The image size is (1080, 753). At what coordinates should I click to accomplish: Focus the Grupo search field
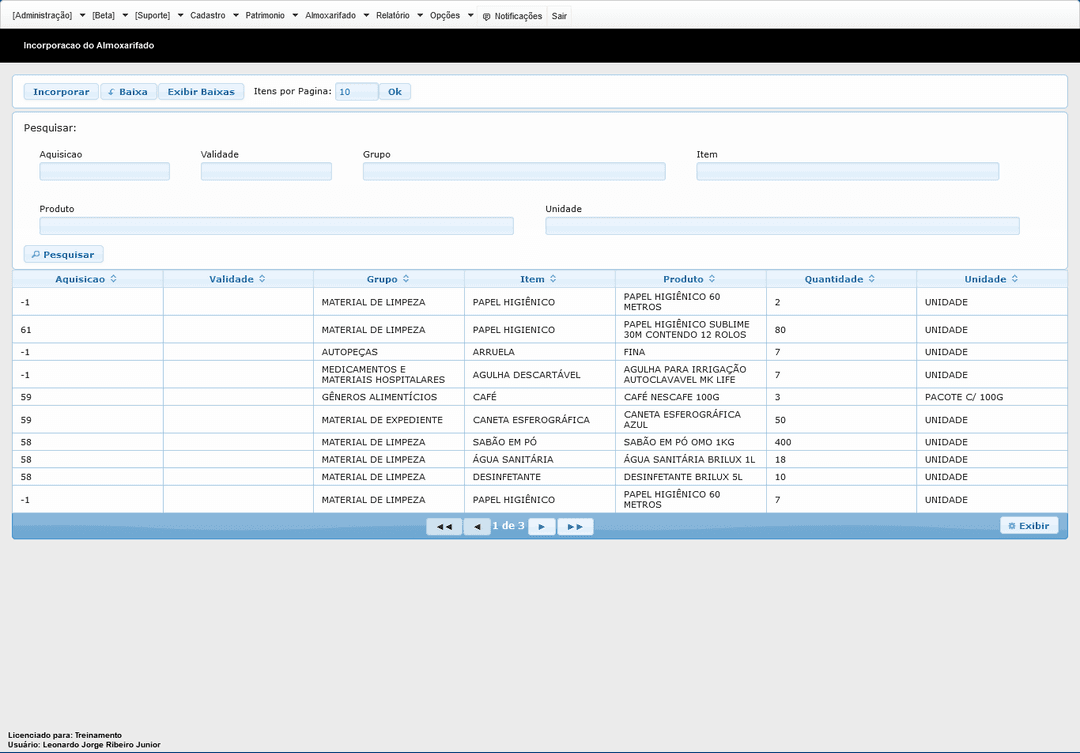pos(514,172)
